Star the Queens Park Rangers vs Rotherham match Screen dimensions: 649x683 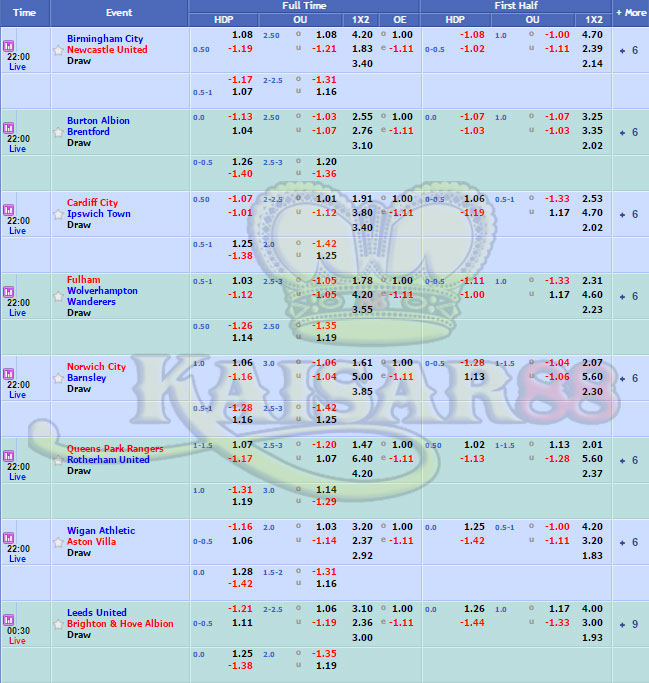point(58,460)
